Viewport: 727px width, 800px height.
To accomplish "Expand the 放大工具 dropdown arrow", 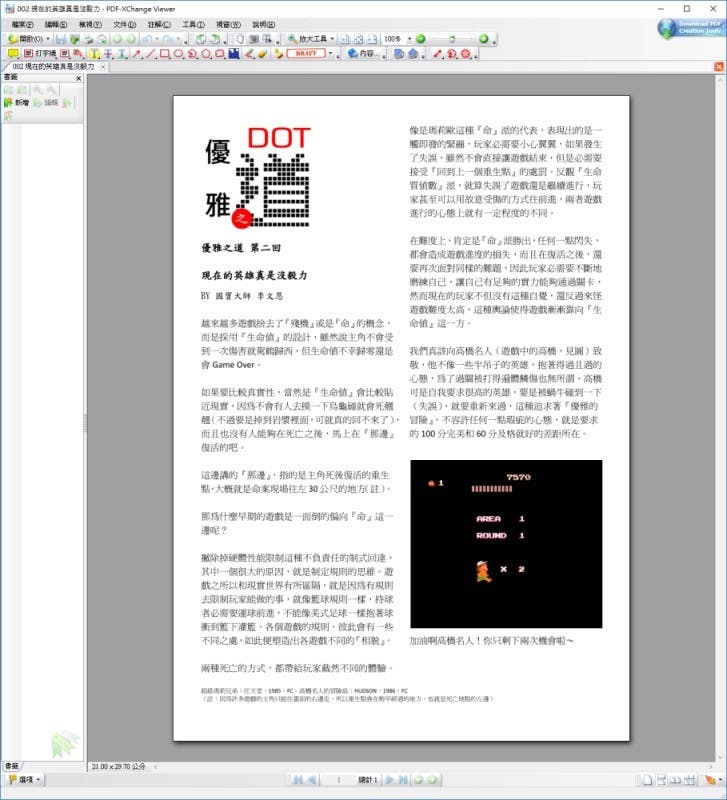I will coord(332,39).
